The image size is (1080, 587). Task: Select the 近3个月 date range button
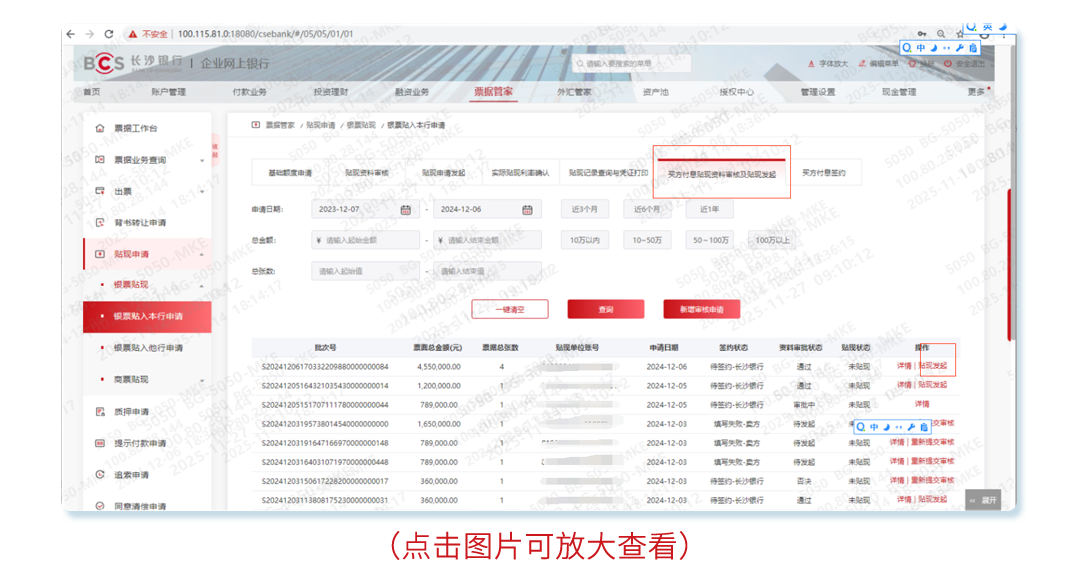point(585,209)
